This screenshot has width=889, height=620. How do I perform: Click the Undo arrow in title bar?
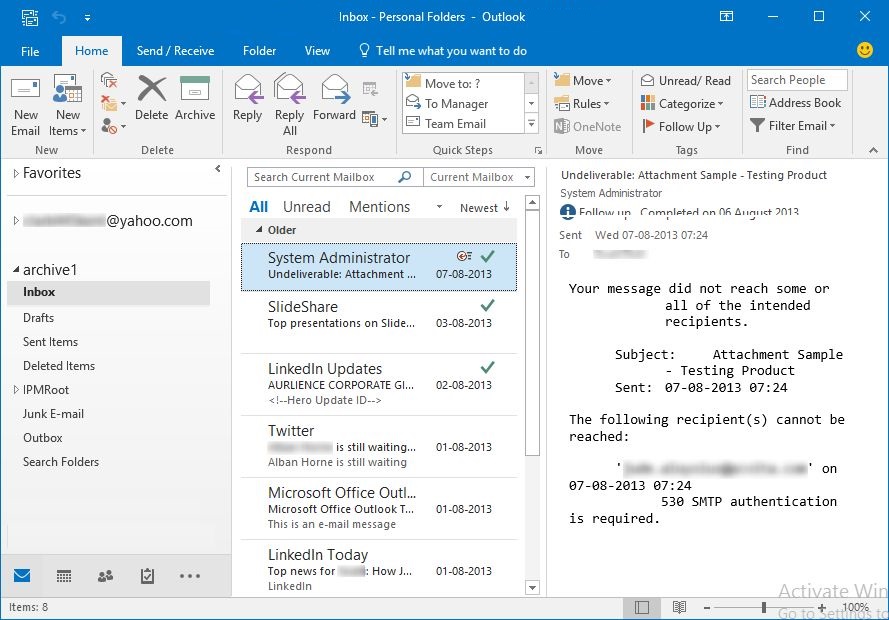pos(59,17)
